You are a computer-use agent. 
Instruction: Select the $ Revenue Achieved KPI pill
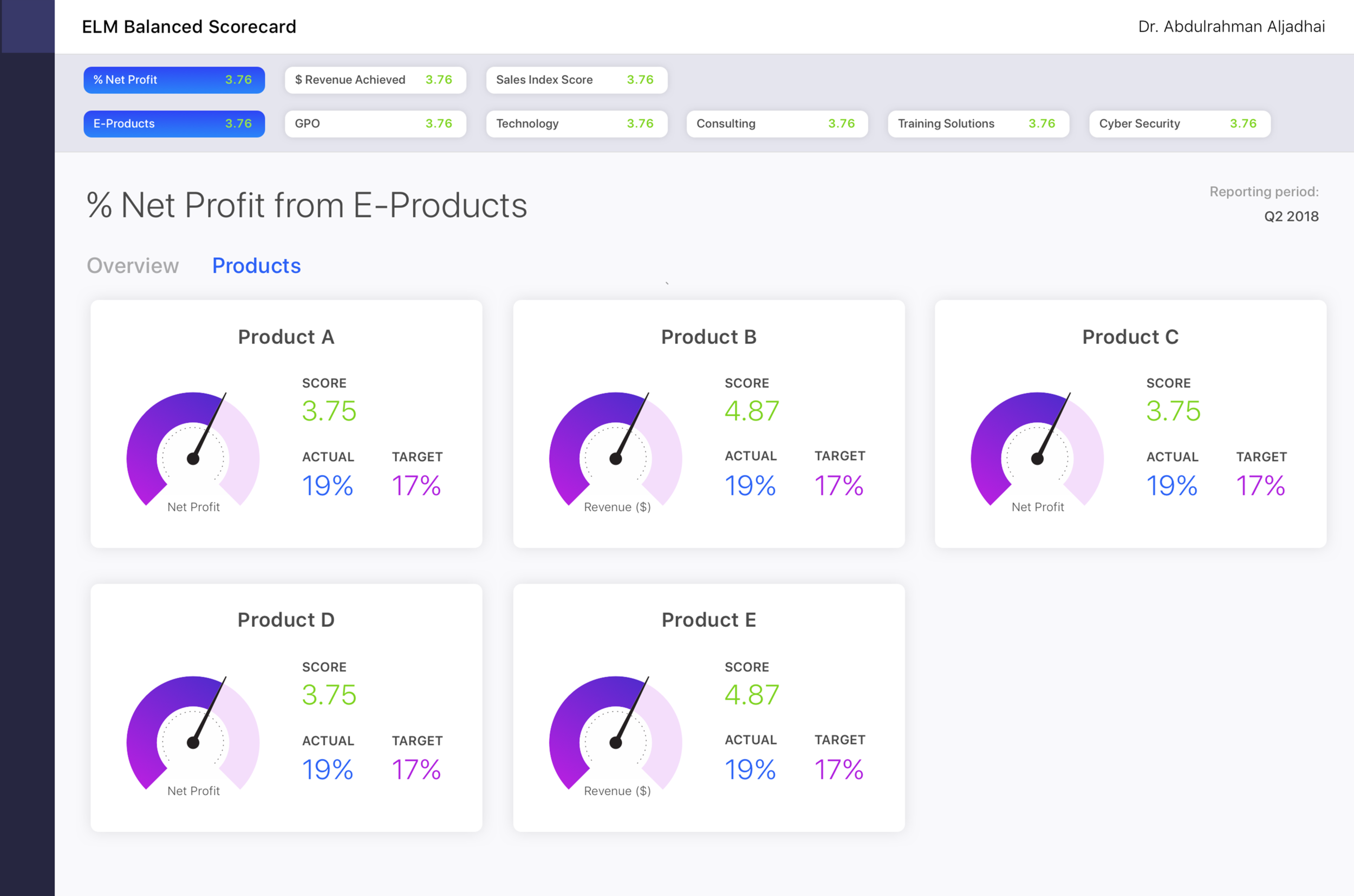(375, 80)
